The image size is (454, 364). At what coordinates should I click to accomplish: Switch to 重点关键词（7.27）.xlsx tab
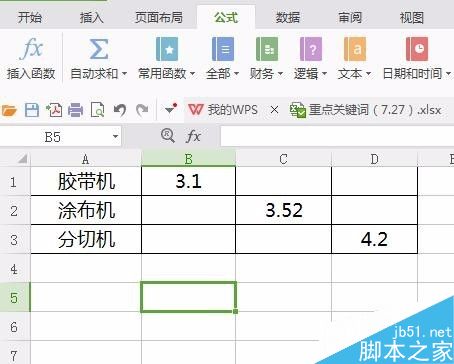tap(366, 110)
